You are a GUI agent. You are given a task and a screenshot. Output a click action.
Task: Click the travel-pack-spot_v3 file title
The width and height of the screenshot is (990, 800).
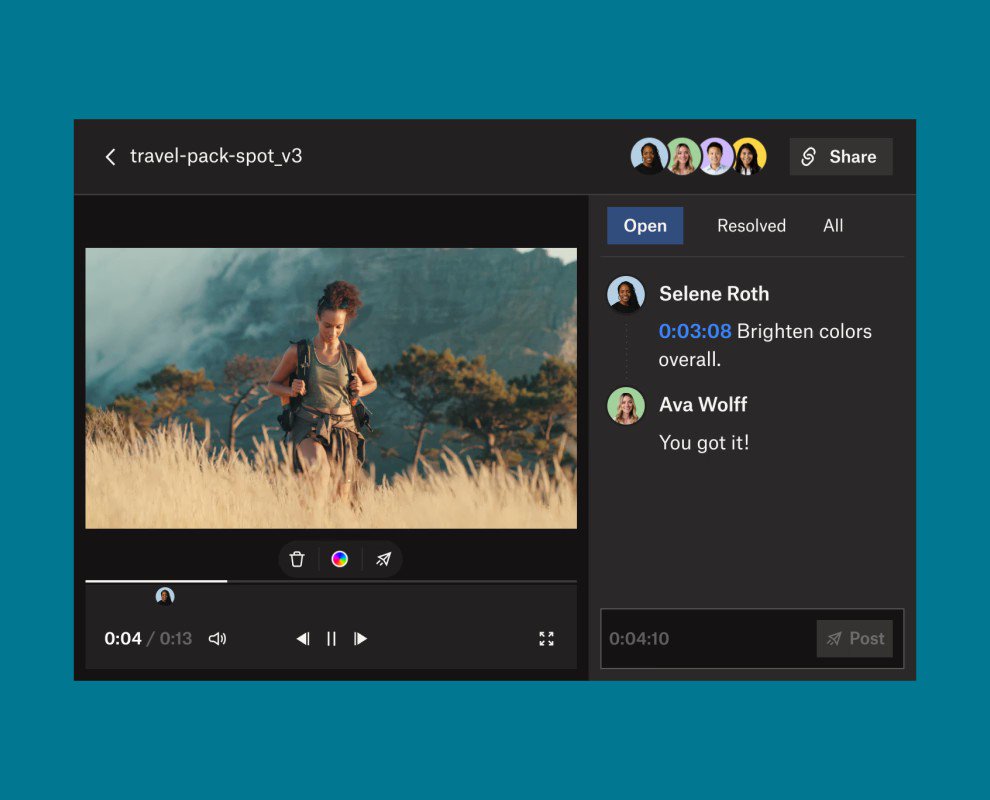tap(216, 156)
